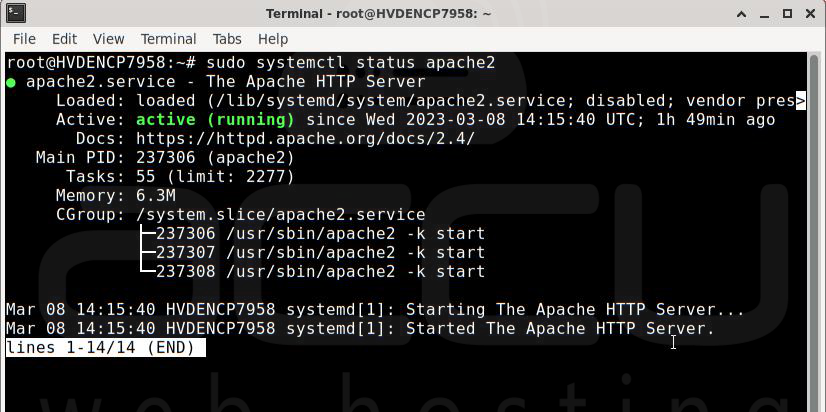The width and height of the screenshot is (826, 412).
Task: Open the Terminal menu
Action: 169,39
